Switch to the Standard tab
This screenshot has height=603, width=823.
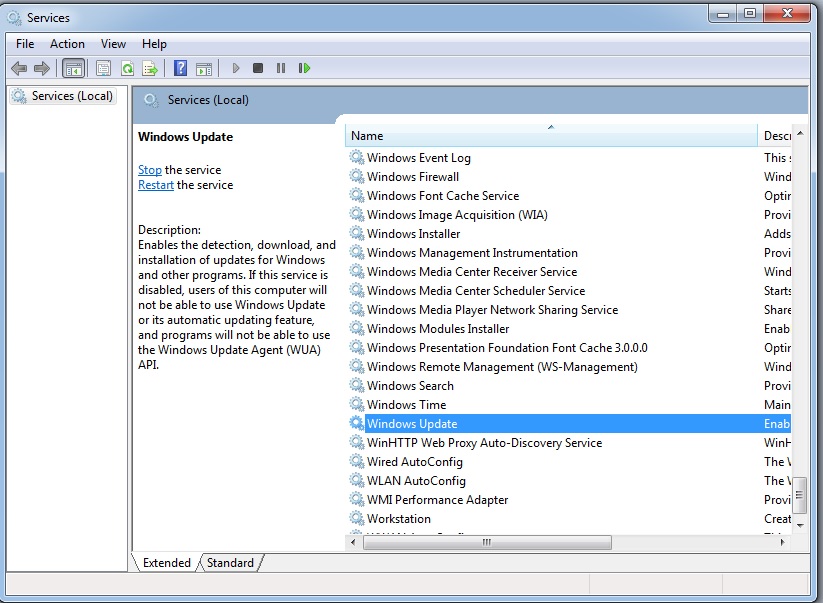click(x=230, y=563)
